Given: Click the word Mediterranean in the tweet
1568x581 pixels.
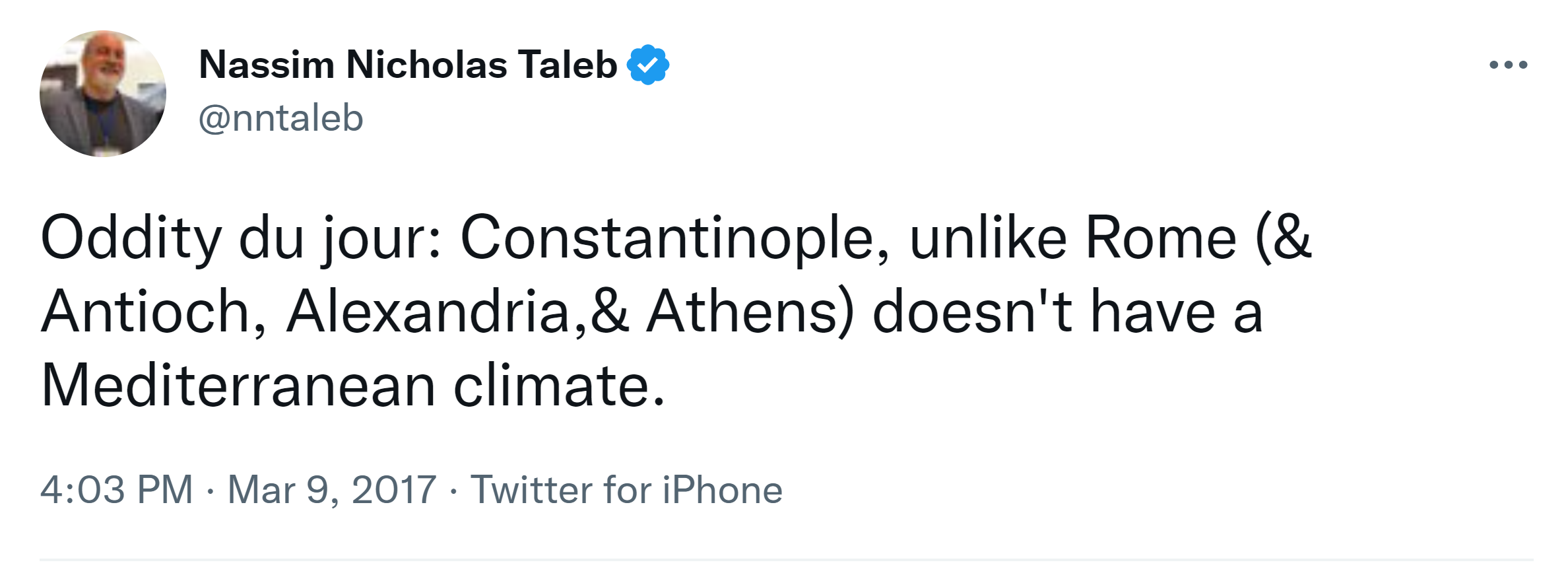Looking at the screenshot, I should tap(238, 386).
